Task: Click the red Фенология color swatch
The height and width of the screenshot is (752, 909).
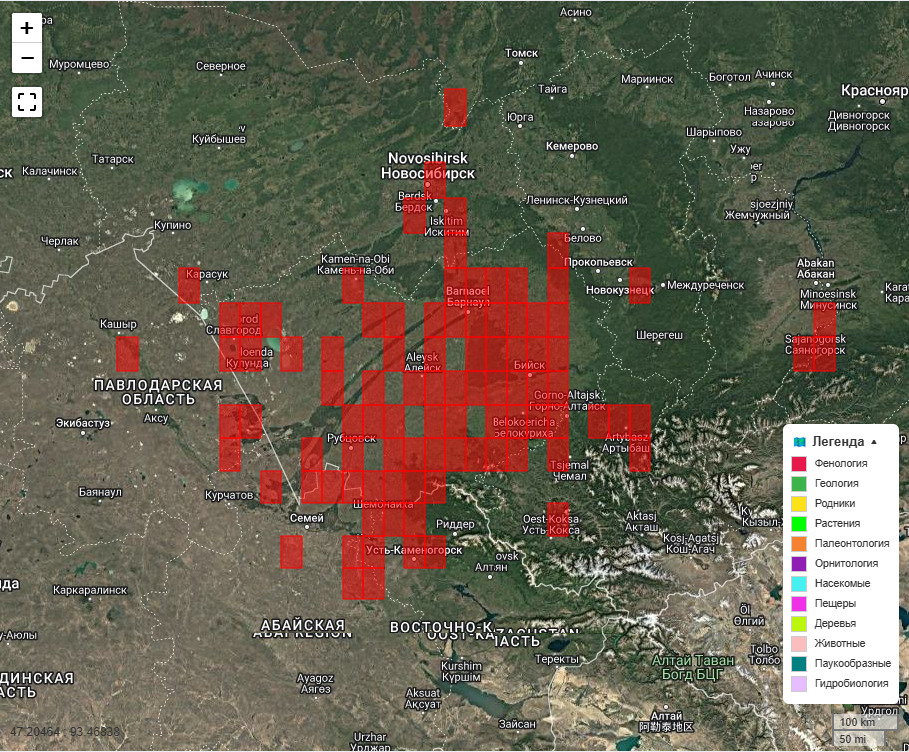Action: pos(799,464)
